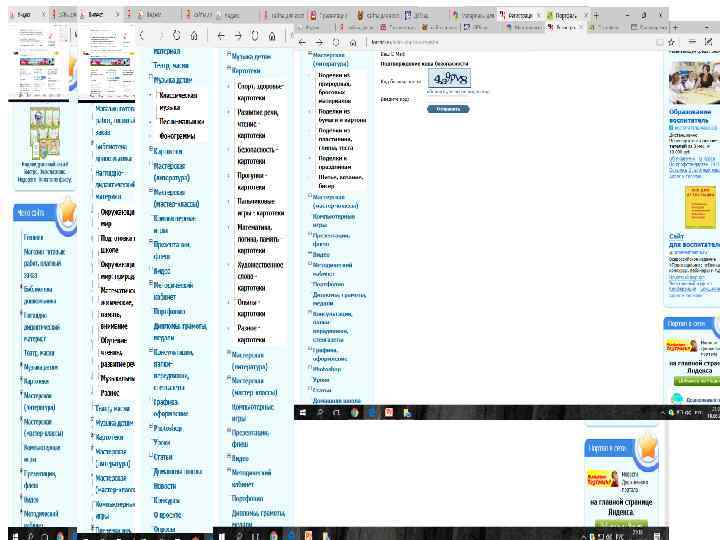Image resolution: width=720 pixels, height=540 pixels.
Task: Open Поделки из бумаги и картона link
Action: tap(342, 116)
